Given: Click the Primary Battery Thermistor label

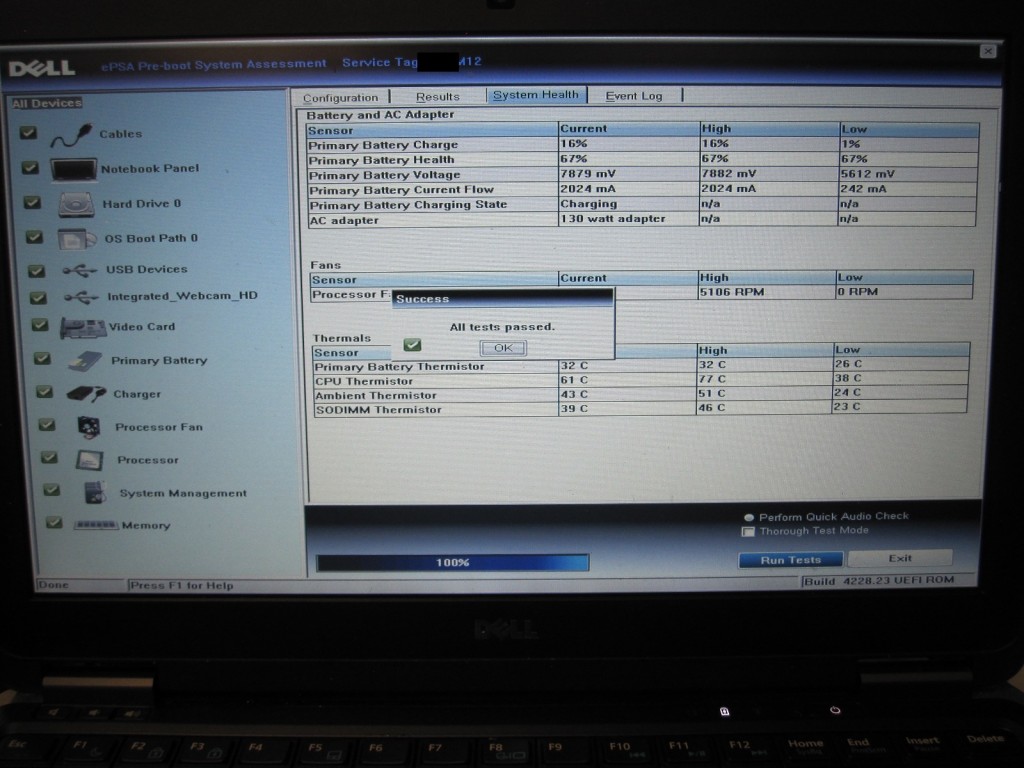Looking at the screenshot, I should pos(400,367).
